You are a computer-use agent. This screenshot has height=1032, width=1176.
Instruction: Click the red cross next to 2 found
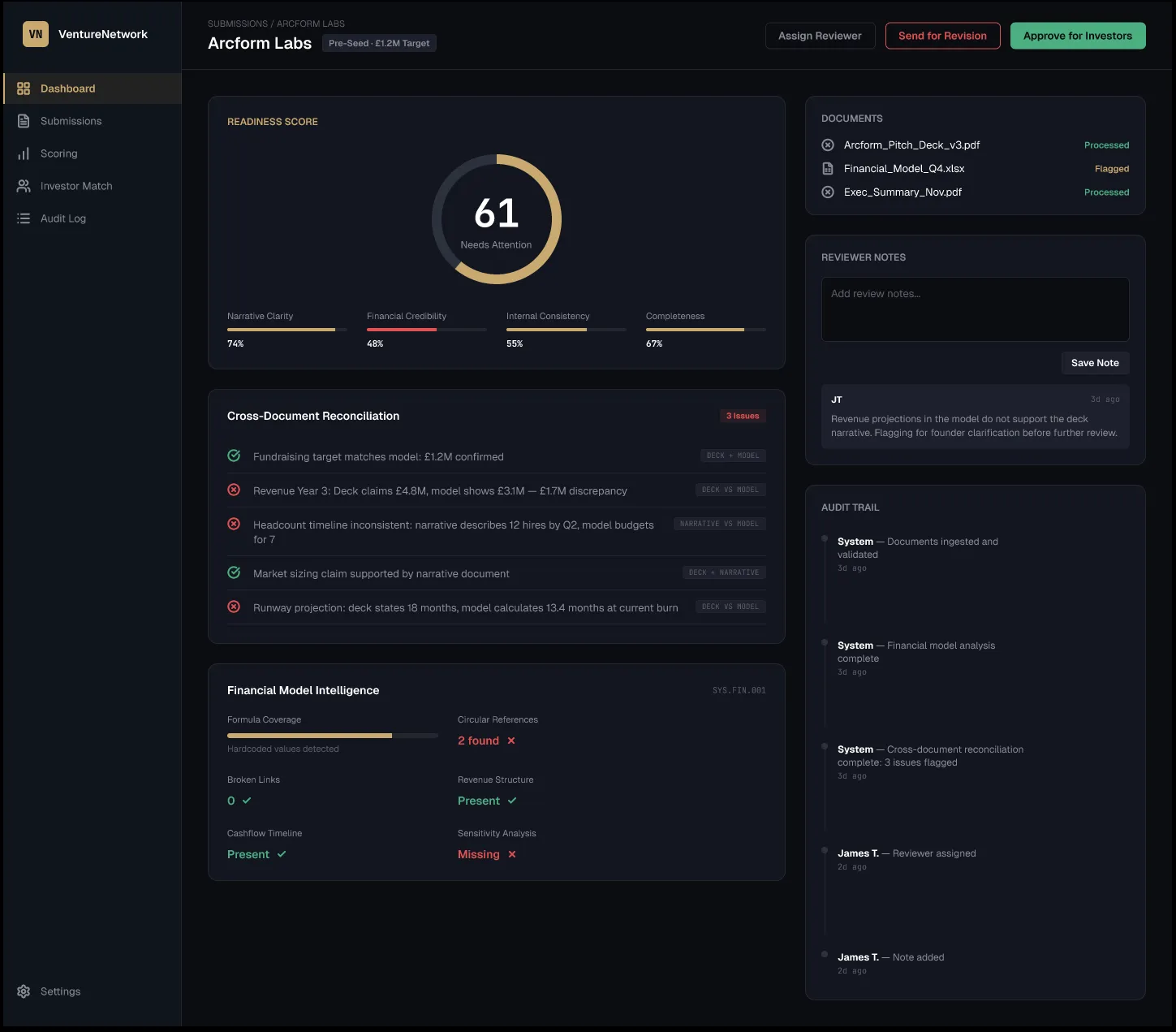coord(511,741)
